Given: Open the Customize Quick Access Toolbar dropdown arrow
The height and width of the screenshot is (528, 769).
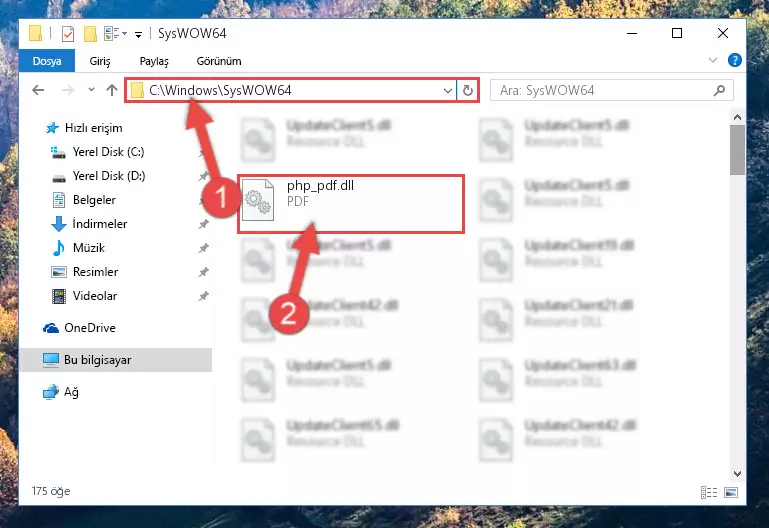Looking at the screenshot, I should (139, 34).
